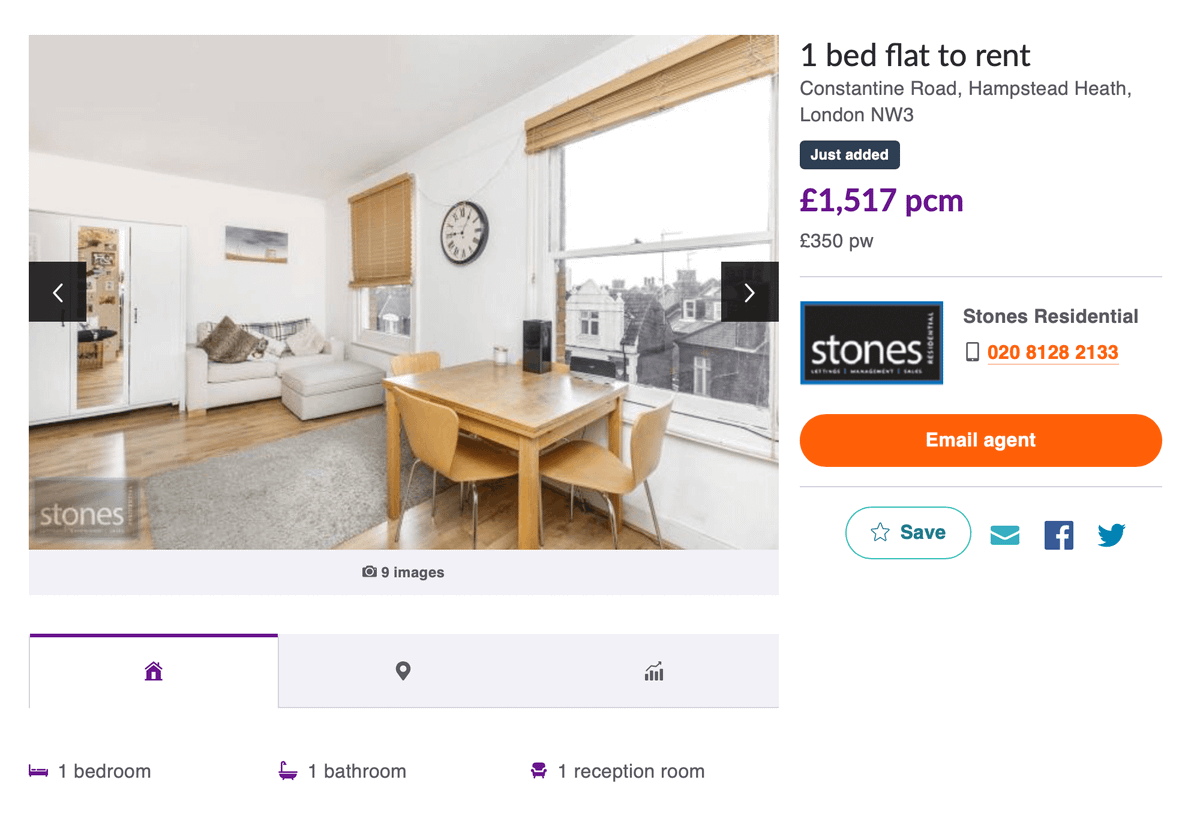Show the next property photo
The height and width of the screenshot is (833, 1200).
tap(749, 292)
